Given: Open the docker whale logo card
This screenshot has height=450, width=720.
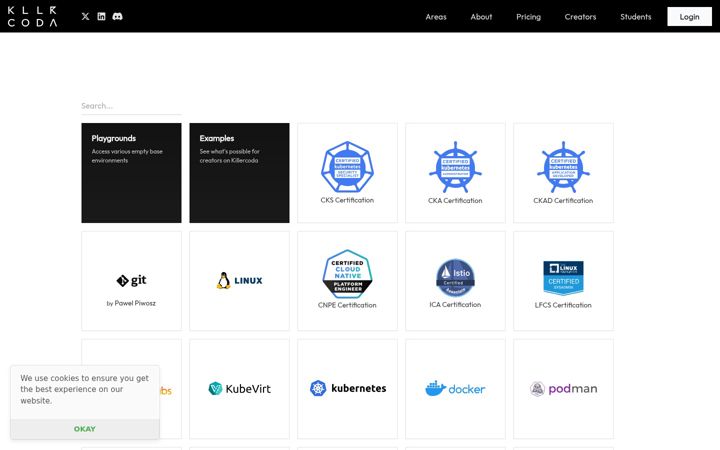Looking at the screenshot, I should coord(455,388).
